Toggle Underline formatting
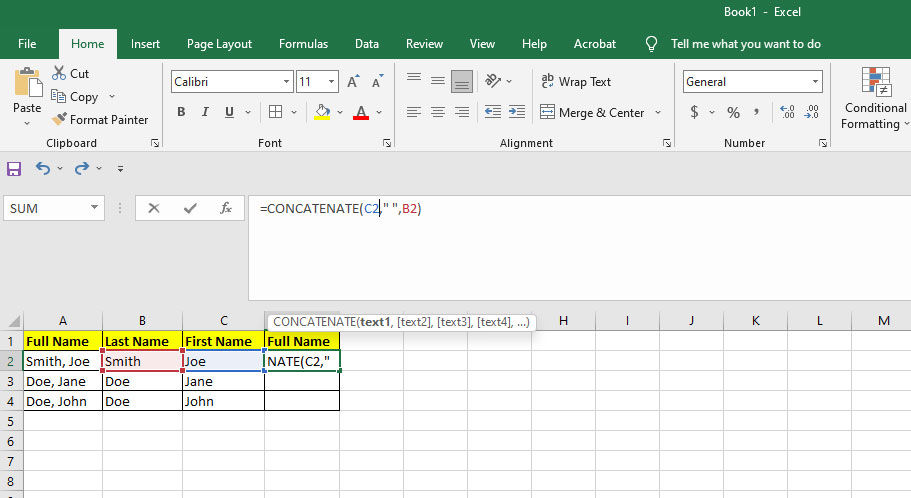The width and height of the screenshot is (911, 498). [x=229, y=112]
